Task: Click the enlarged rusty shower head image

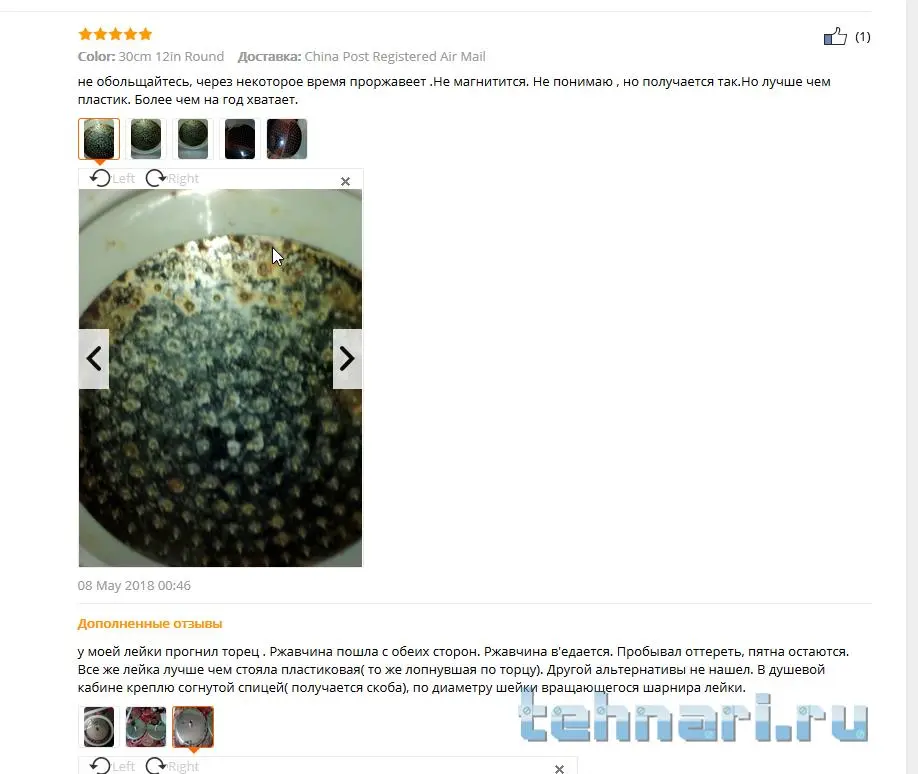Action: tap(220, 378)
